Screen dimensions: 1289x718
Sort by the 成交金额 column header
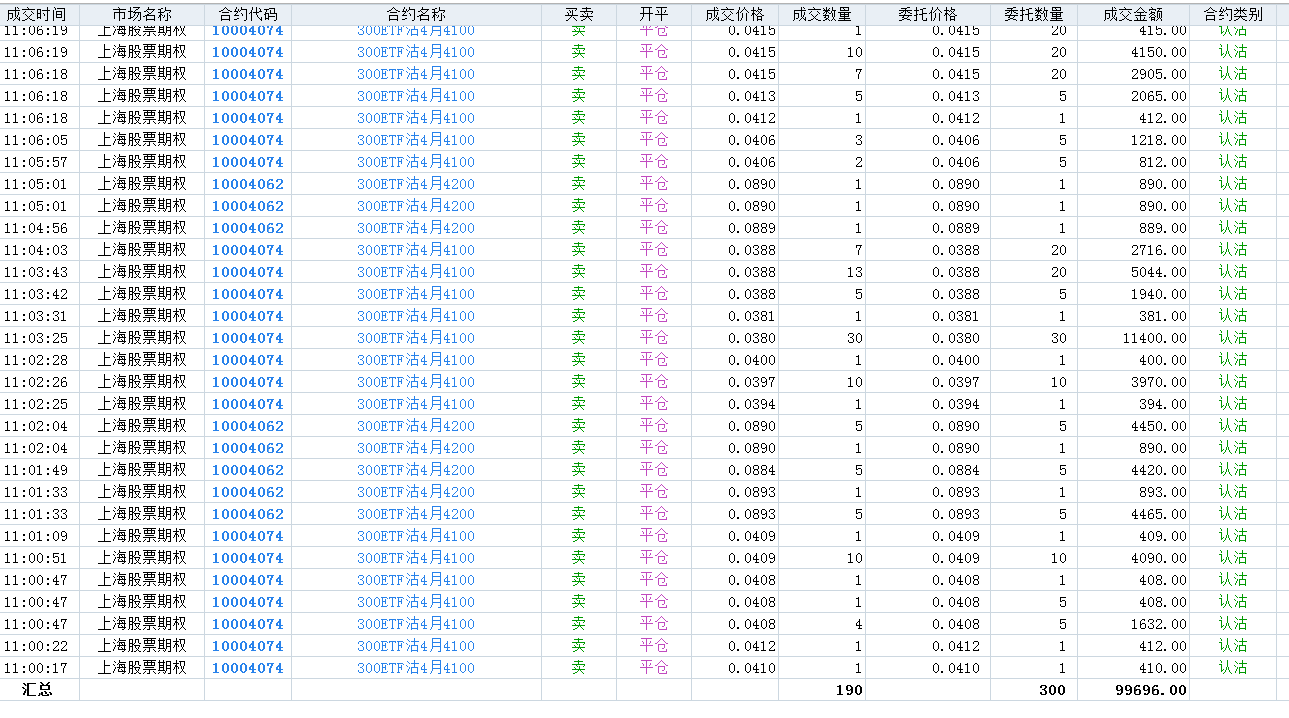[x=1134, y=15]
